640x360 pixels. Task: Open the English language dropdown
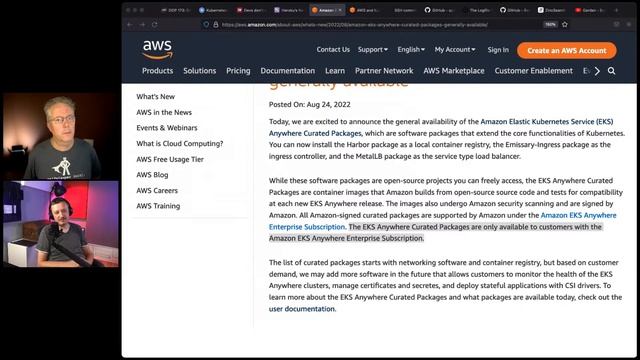pos(411,49)
